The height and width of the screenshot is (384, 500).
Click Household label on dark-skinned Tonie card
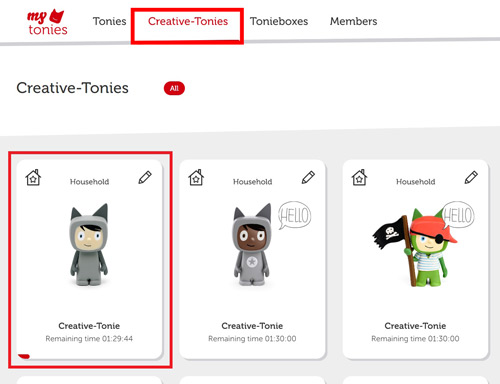pyautogui.click(x=252, y=182)
